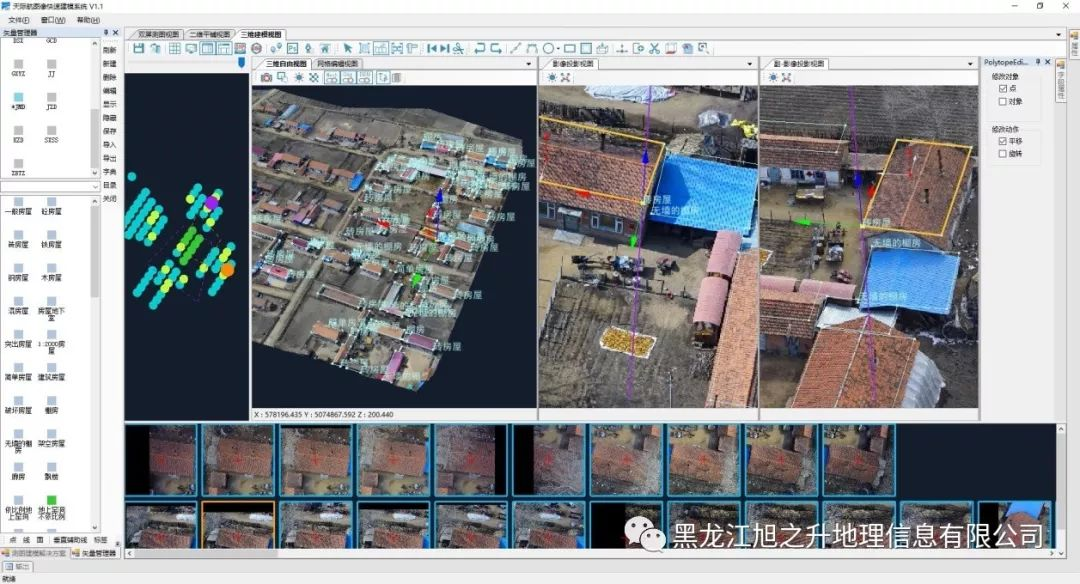This screenshot has height=584, width=1080.
Task: Open the dropdown of 副-影像投影视图 panel
Action: 968,62
